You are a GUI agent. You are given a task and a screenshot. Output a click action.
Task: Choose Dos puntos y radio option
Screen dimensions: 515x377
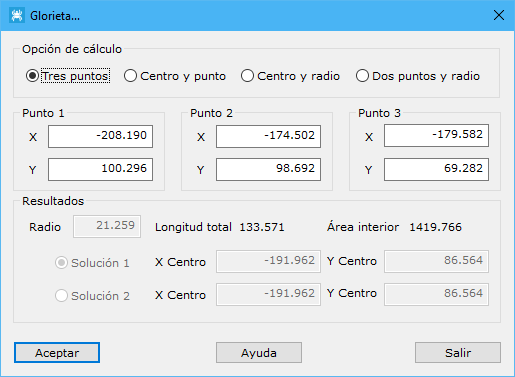[418, 76]
